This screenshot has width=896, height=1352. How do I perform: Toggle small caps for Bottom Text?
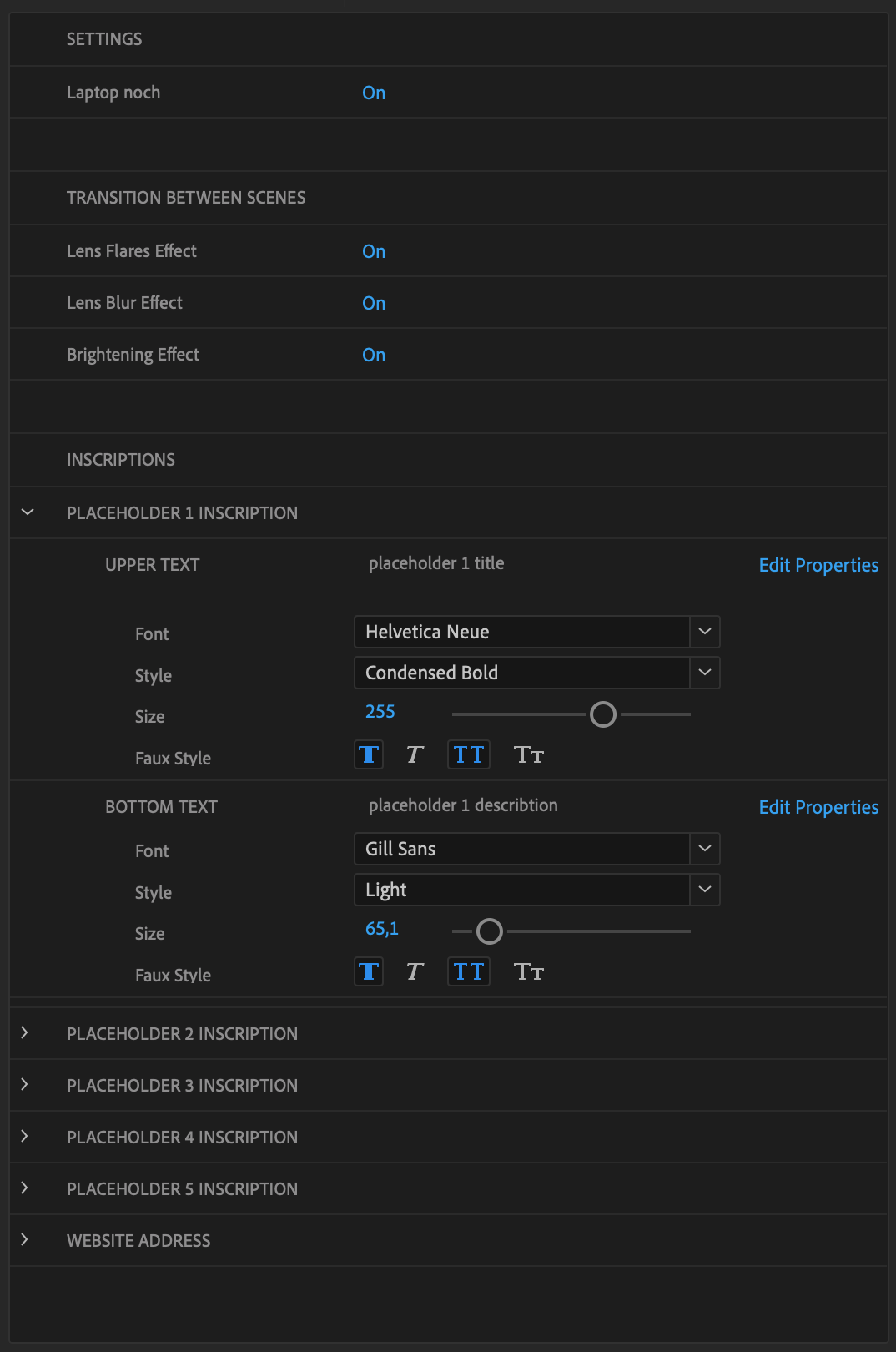529,972
